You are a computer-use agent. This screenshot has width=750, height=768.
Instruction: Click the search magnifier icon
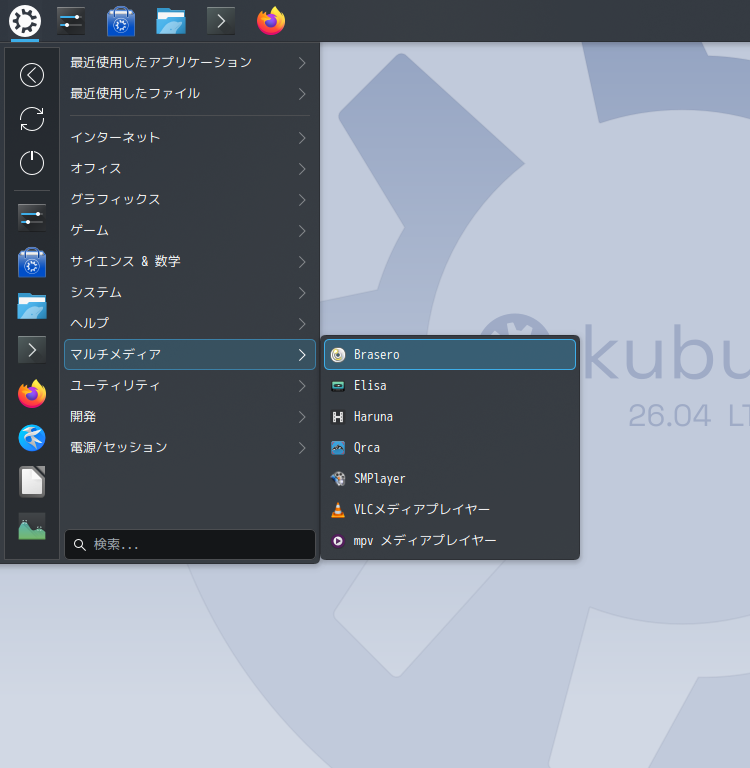click(79, 544)
